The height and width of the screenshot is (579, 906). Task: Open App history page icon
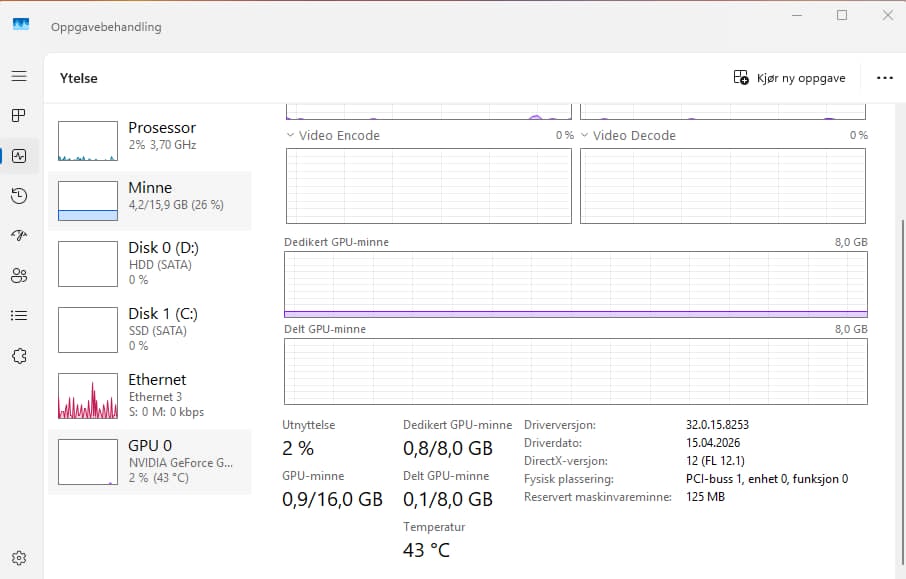tap(19, 196)
